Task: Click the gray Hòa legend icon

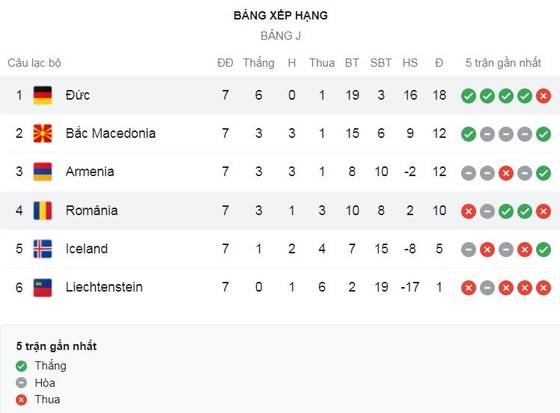Action: point(21,383)
